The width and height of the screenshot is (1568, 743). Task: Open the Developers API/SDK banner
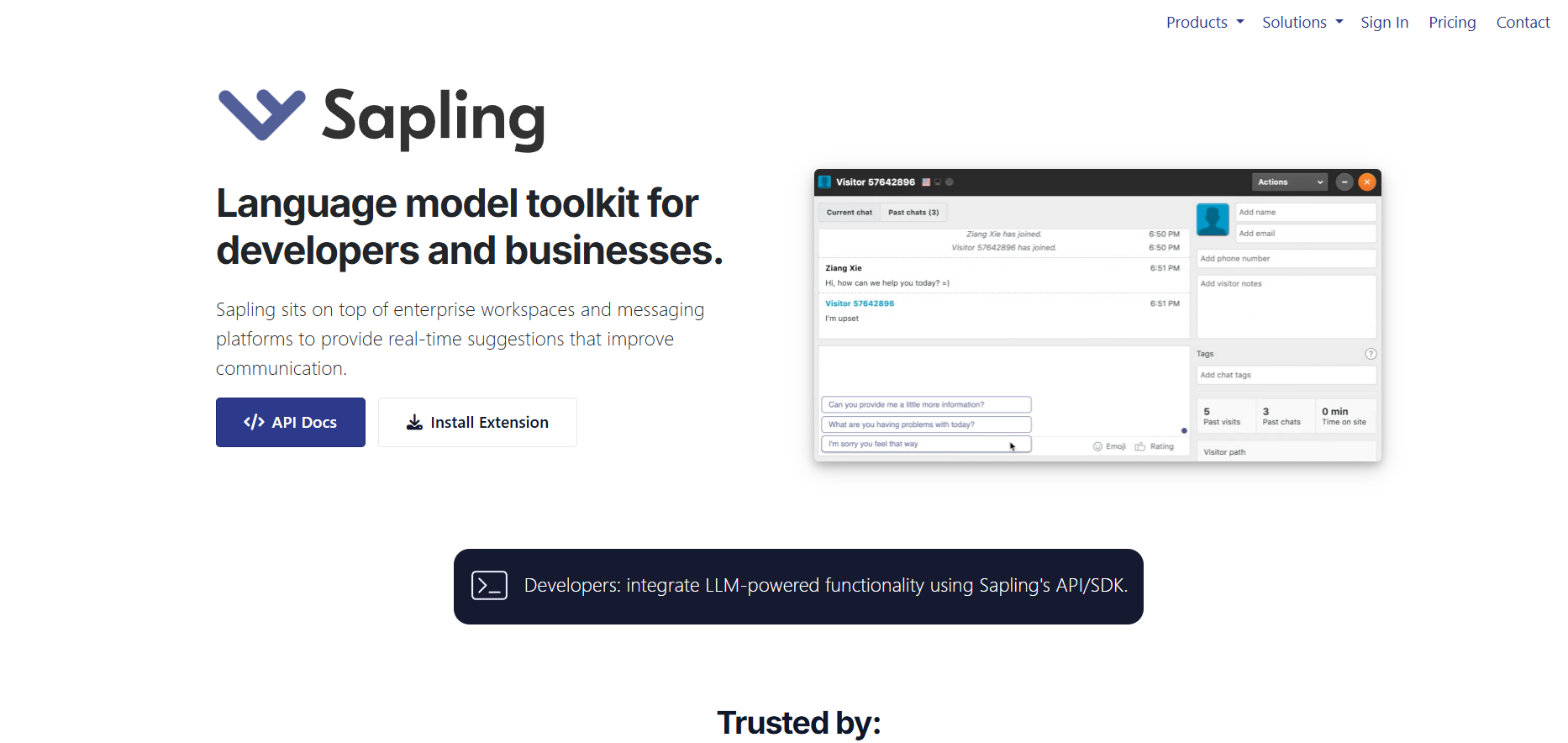pyautogui.click(x=798, y=586)
